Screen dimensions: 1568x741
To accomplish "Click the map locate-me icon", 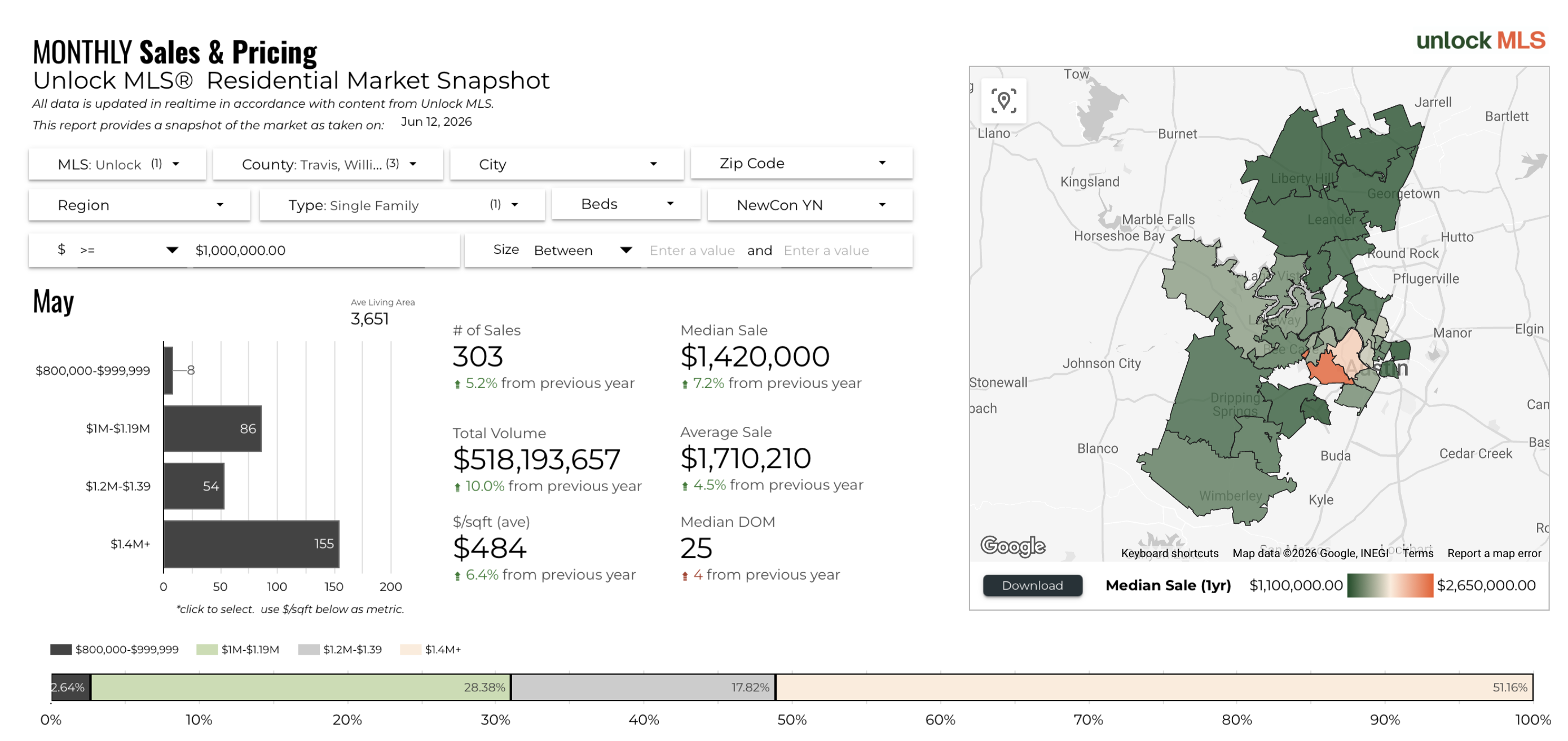I will [x=1003, y=100].
